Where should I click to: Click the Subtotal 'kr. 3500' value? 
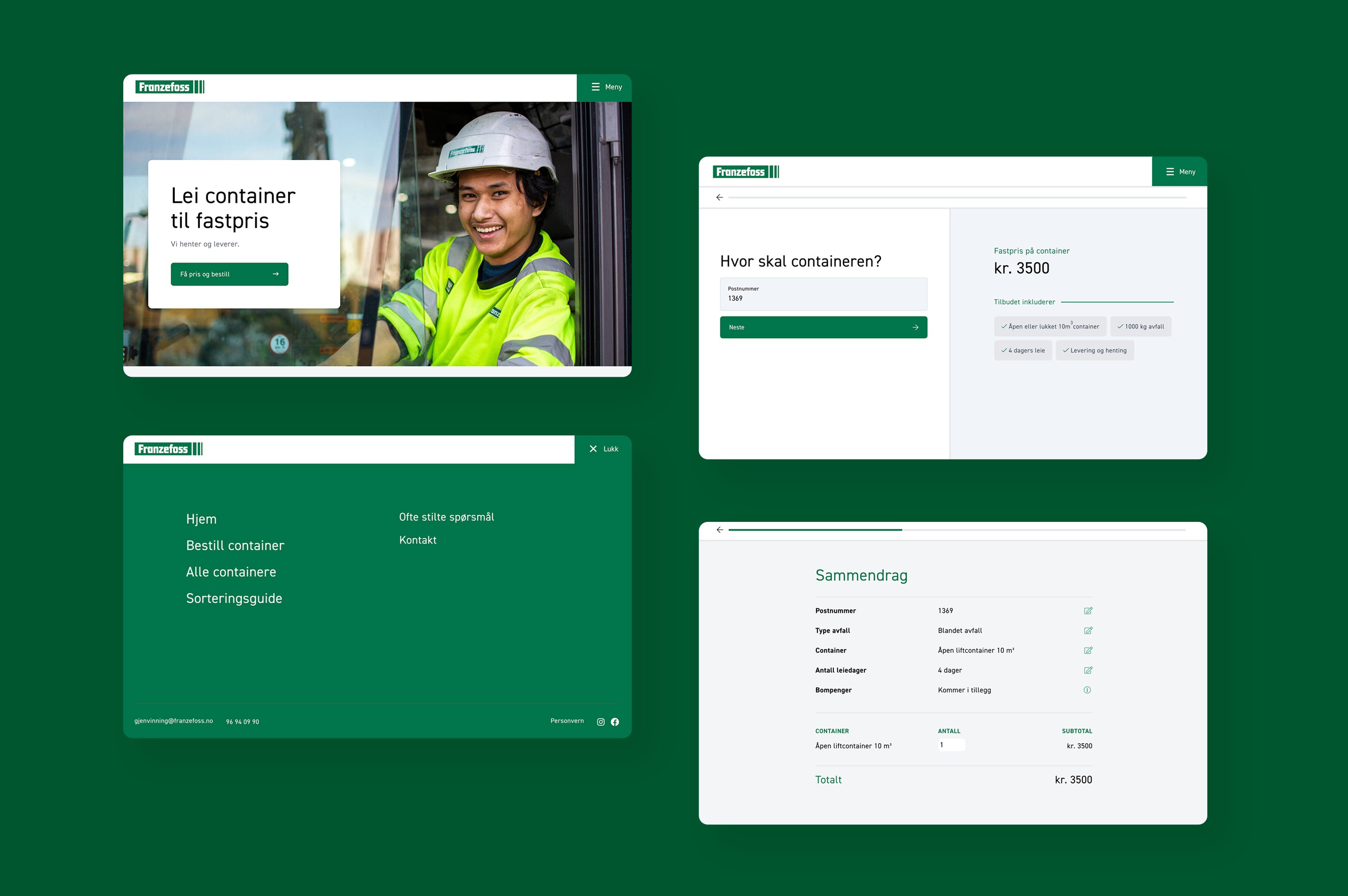click(1079, 746)
